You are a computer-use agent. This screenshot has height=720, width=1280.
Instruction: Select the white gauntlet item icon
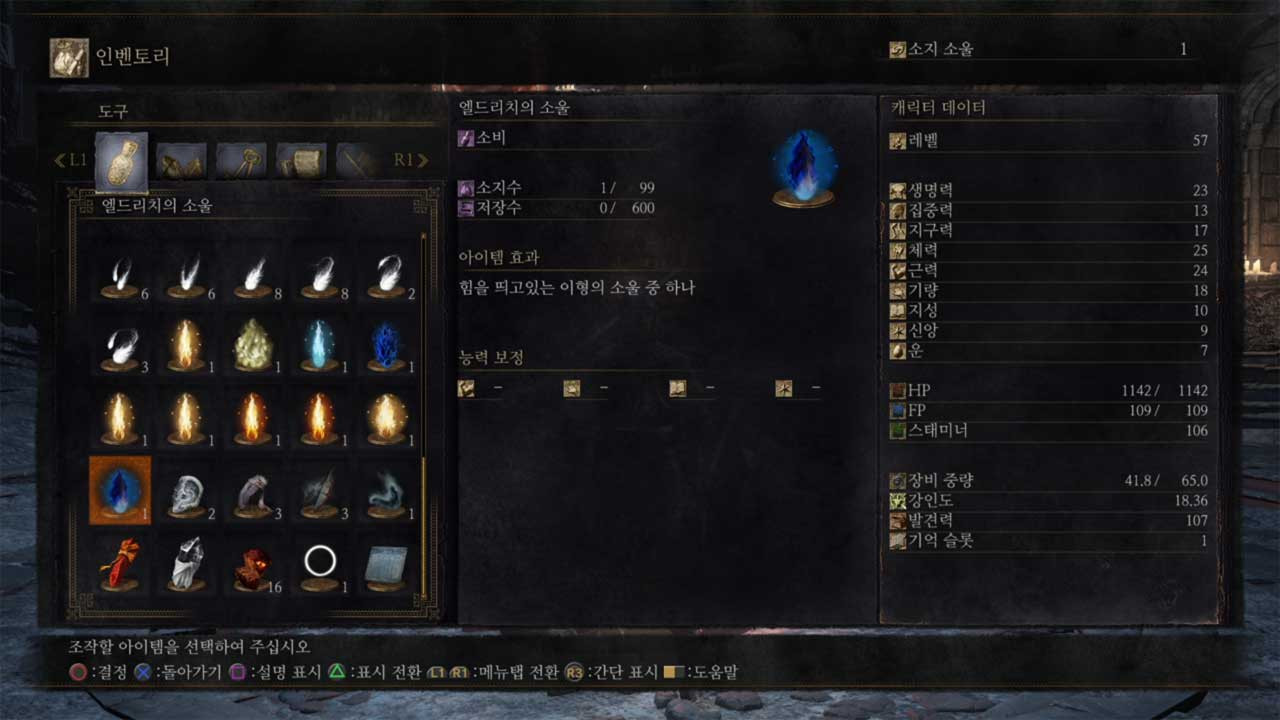[186, 565]
